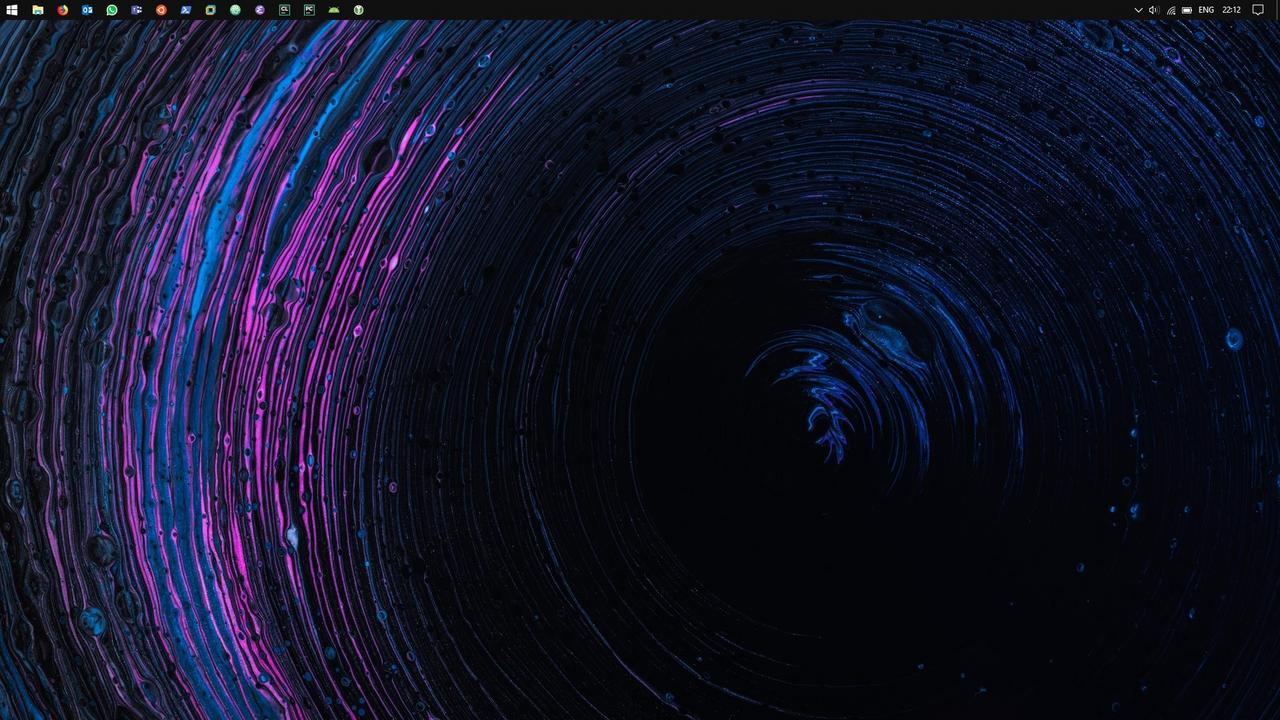Open Emacs from the taskbar
The height and width of the screenshot is (720, 1280).
tap(259, 10)
